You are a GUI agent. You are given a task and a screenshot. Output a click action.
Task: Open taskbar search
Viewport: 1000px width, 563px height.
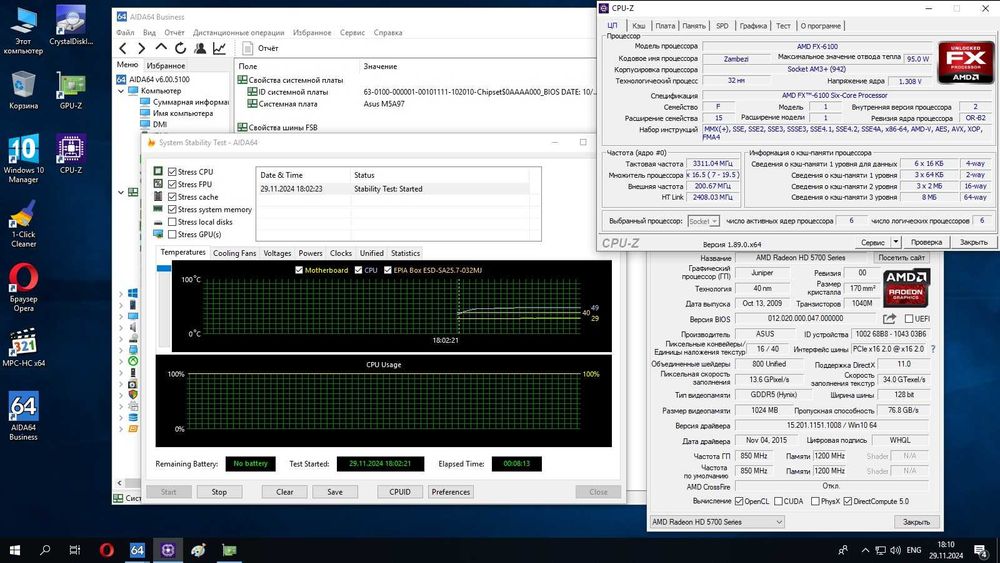[45, 550]
